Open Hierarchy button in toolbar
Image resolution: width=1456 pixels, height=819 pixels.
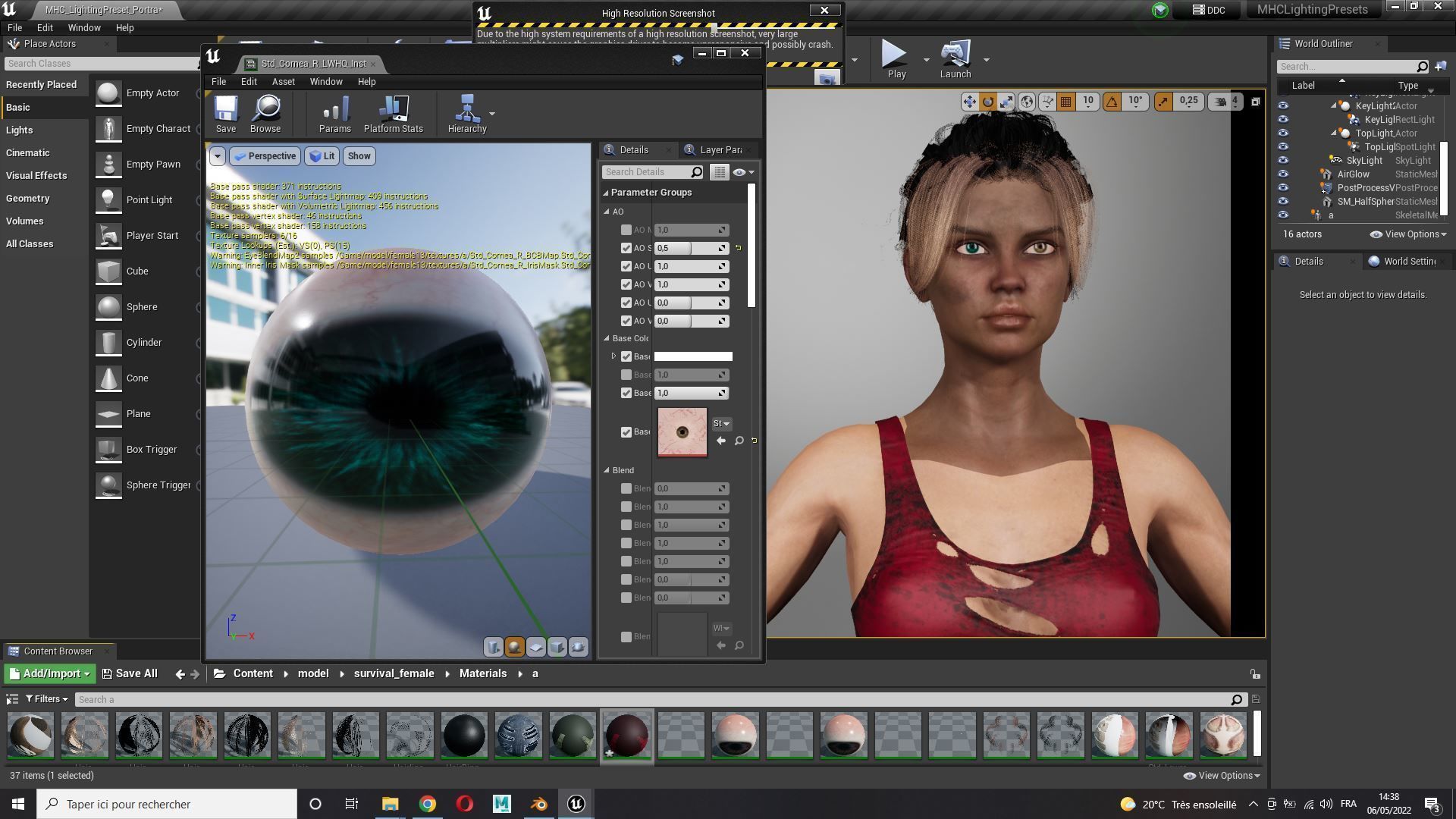[x=467, y=114]
